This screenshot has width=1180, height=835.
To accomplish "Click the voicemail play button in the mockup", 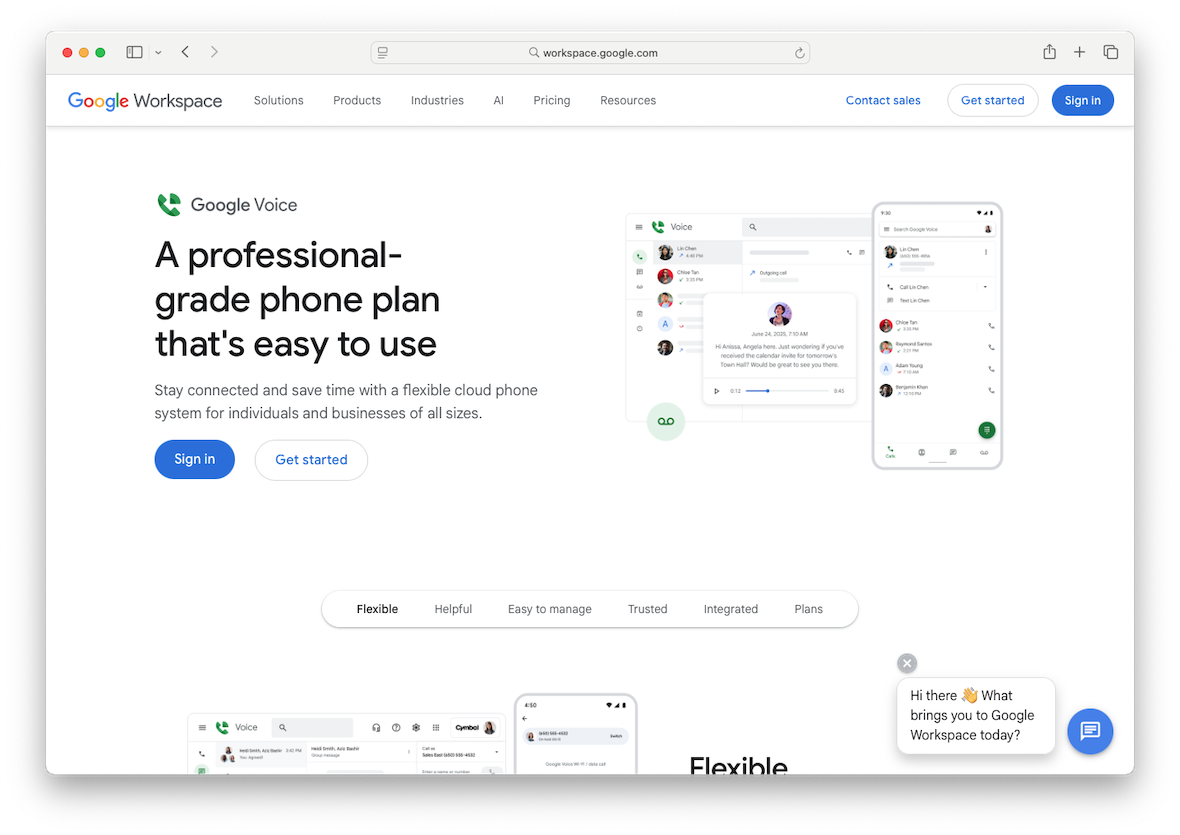I will click(x=716, y=390).
